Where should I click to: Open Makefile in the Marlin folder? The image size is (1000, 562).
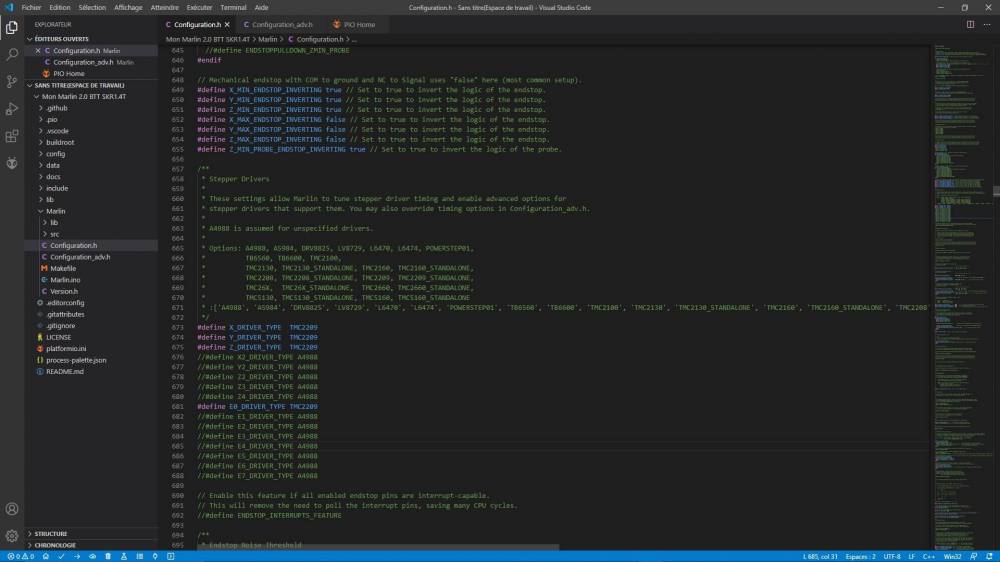[63, 269]
